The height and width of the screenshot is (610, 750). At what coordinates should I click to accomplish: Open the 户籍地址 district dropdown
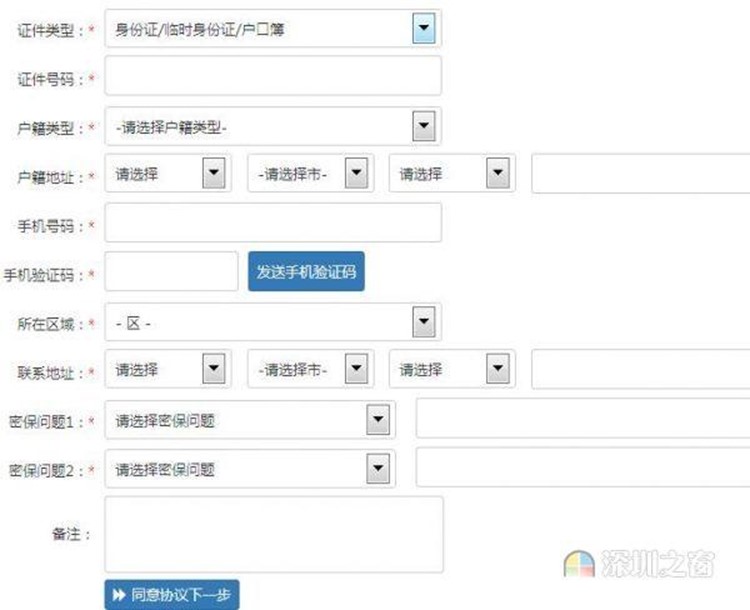tap(452, 174)
